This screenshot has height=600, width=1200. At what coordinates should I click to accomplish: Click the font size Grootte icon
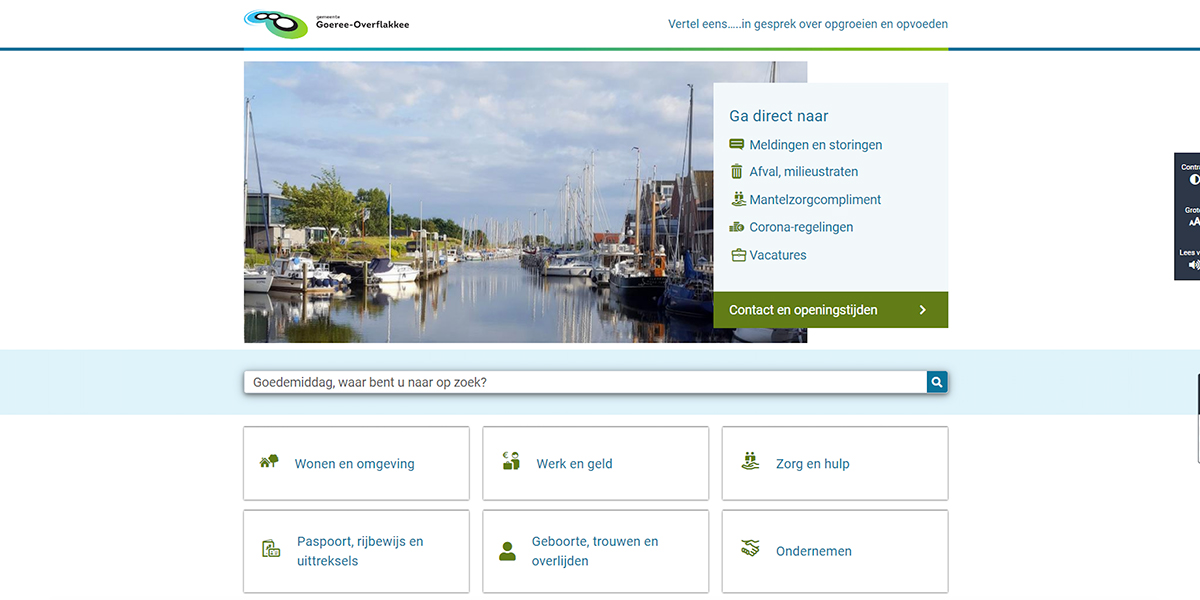1193,222
